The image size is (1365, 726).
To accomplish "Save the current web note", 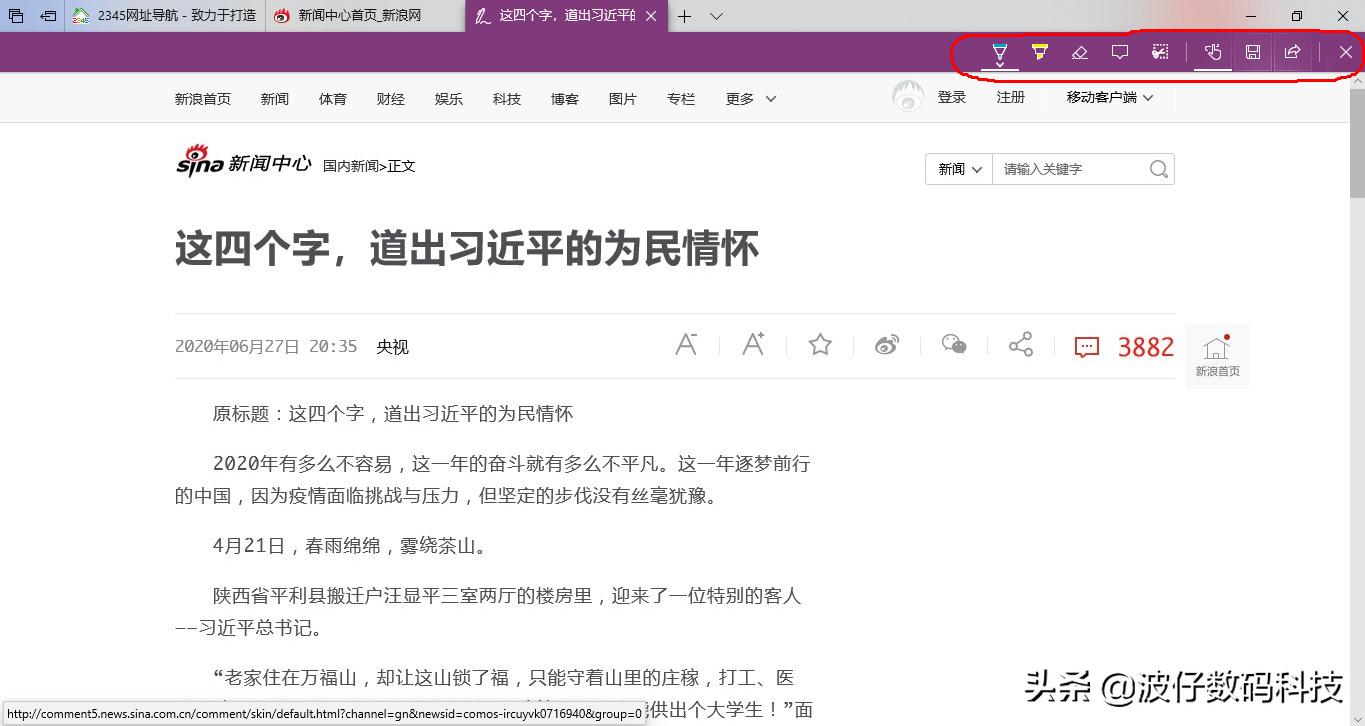I will click(1252, 52).
